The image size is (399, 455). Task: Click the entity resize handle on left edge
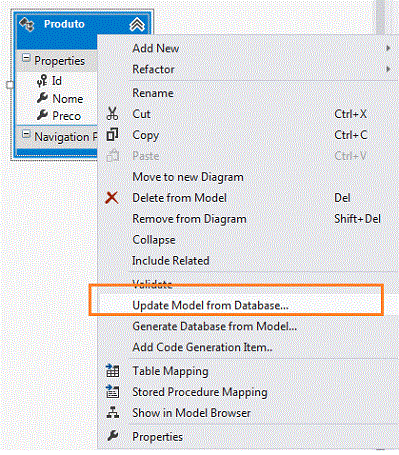(x=10, y=85)
